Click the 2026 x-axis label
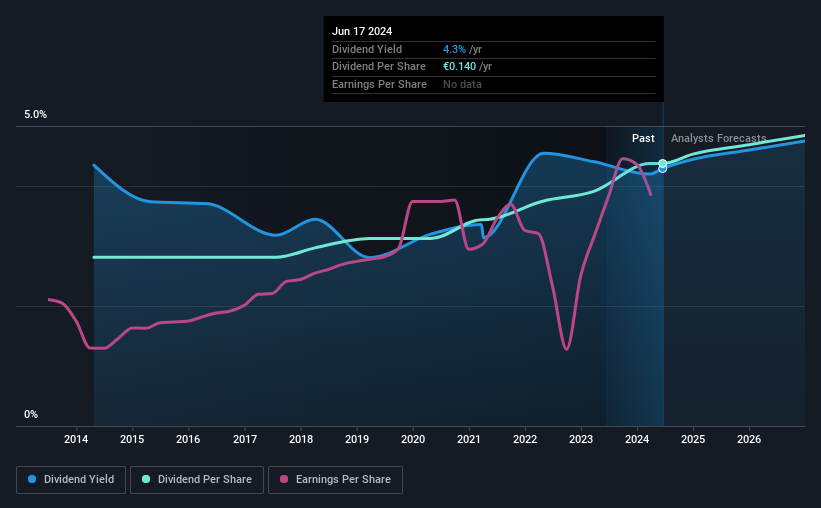Viewport: 821px width, 508px height. (749, 439)
